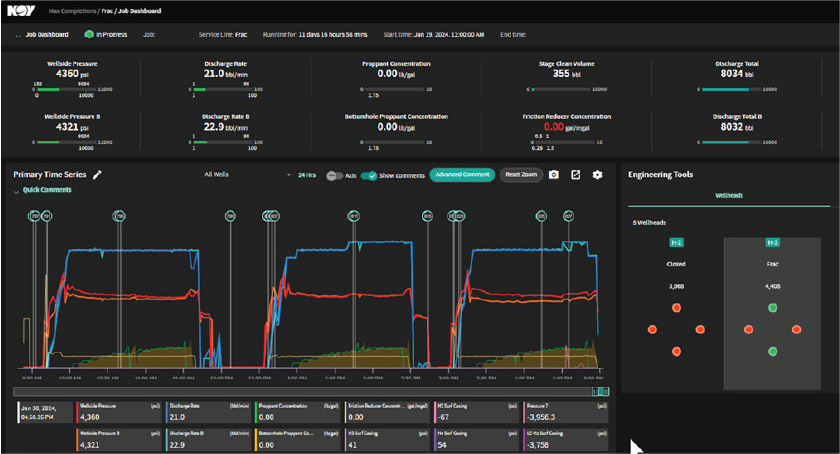Click the Reset Zoom button
This screenshot has height=454, width=840.
(x=521, y=175)
